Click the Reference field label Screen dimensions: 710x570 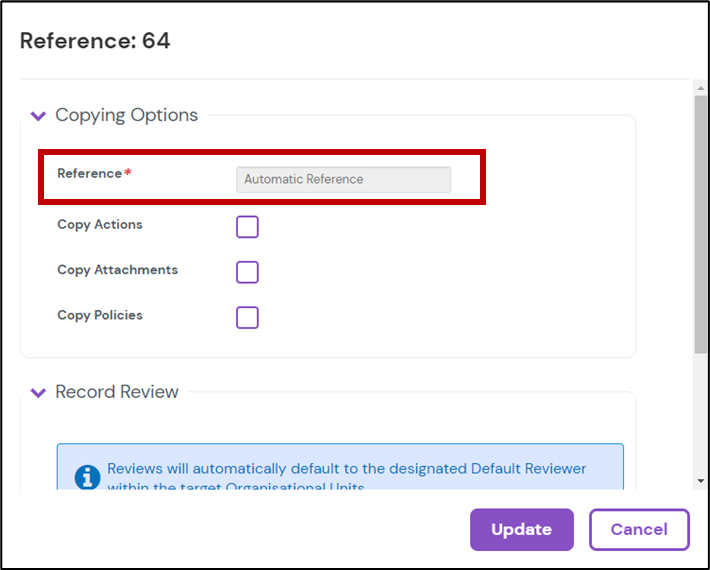[90, 173]
